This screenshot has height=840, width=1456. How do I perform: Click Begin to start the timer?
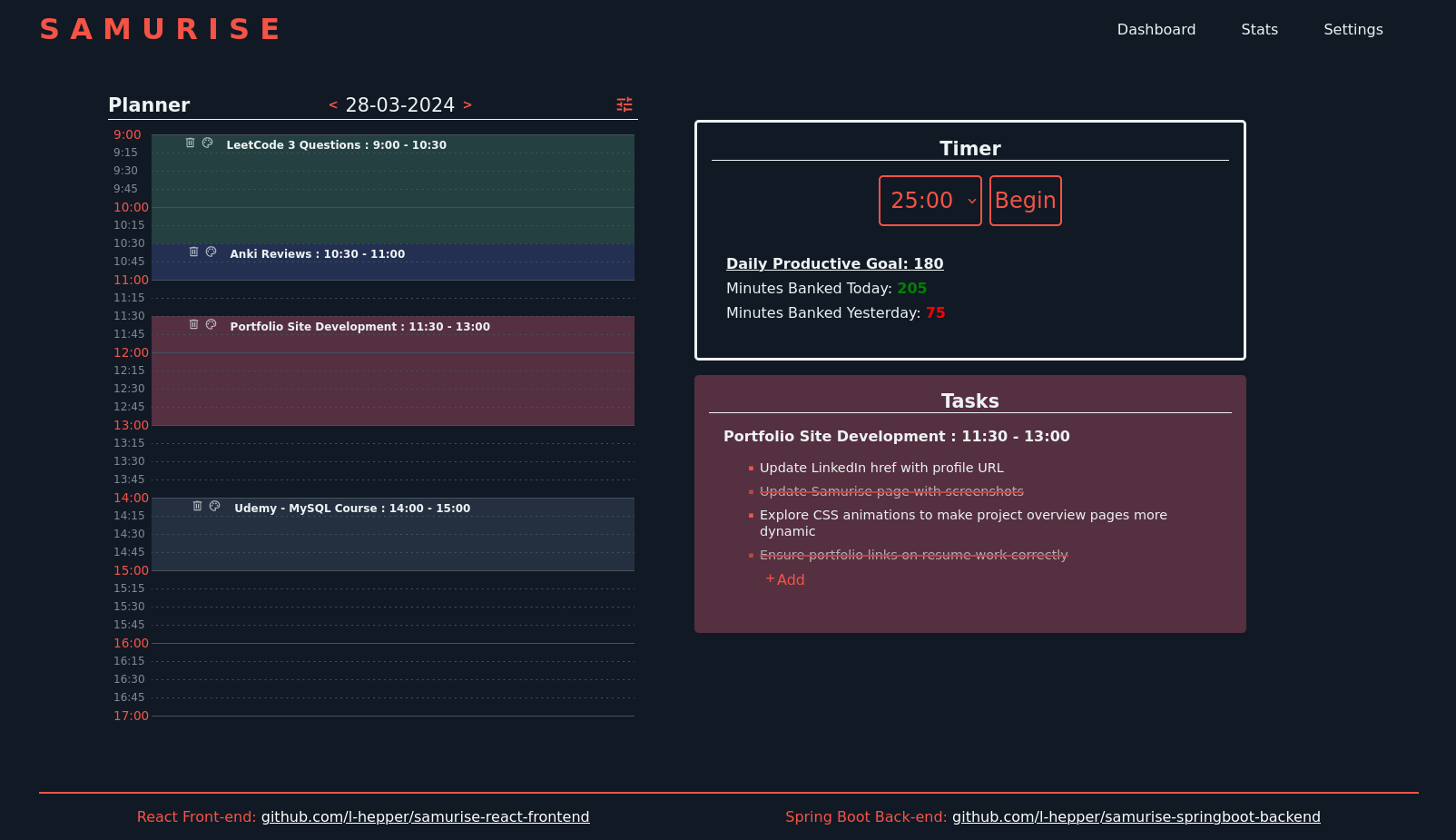(x=1025, y=201)
